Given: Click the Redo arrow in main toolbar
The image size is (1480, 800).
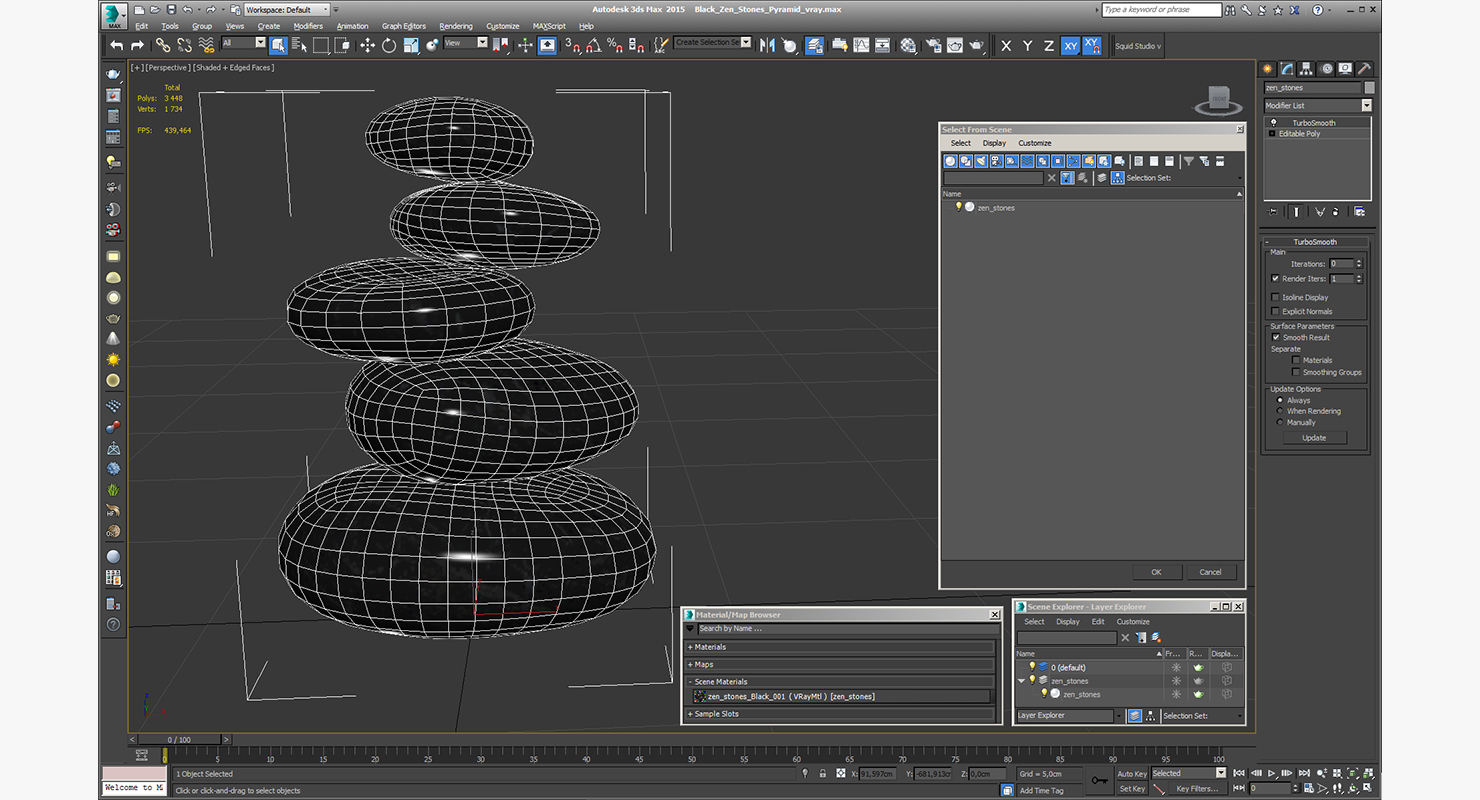Looking at the screenshot, I should (x=137, y=45).
